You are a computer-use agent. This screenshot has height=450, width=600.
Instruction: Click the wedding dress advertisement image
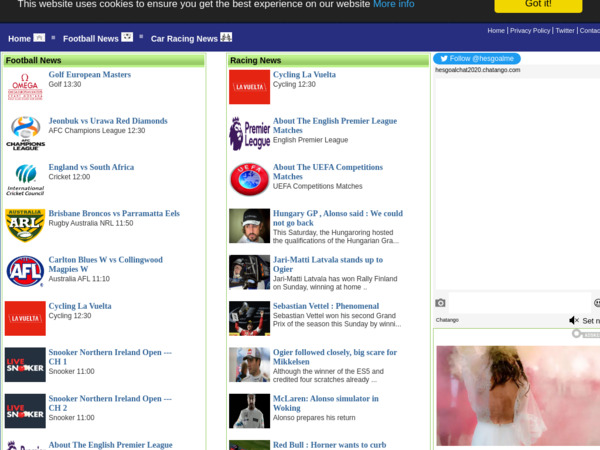[x=518, y=396]
